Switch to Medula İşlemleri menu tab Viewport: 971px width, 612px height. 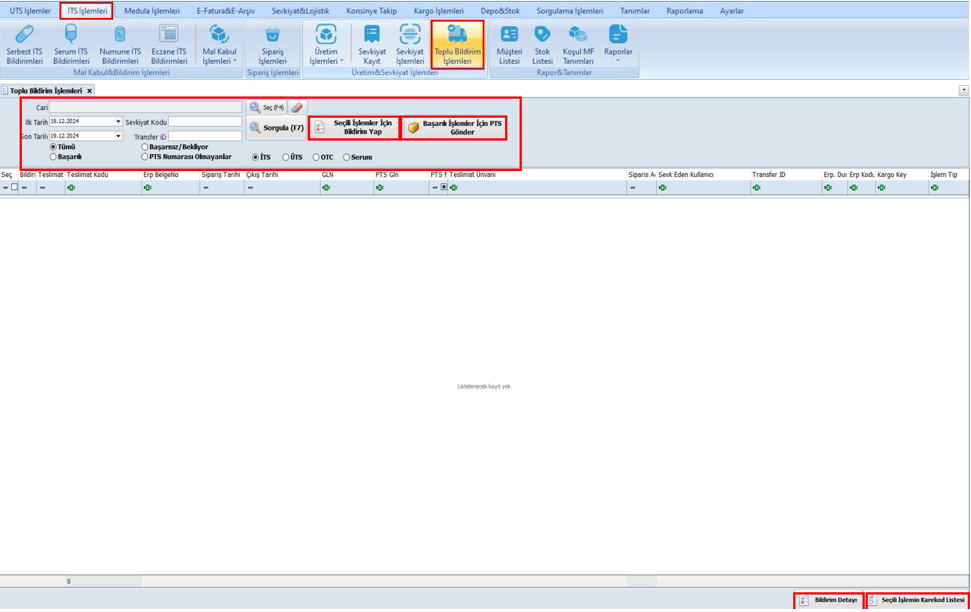point(152,11)
